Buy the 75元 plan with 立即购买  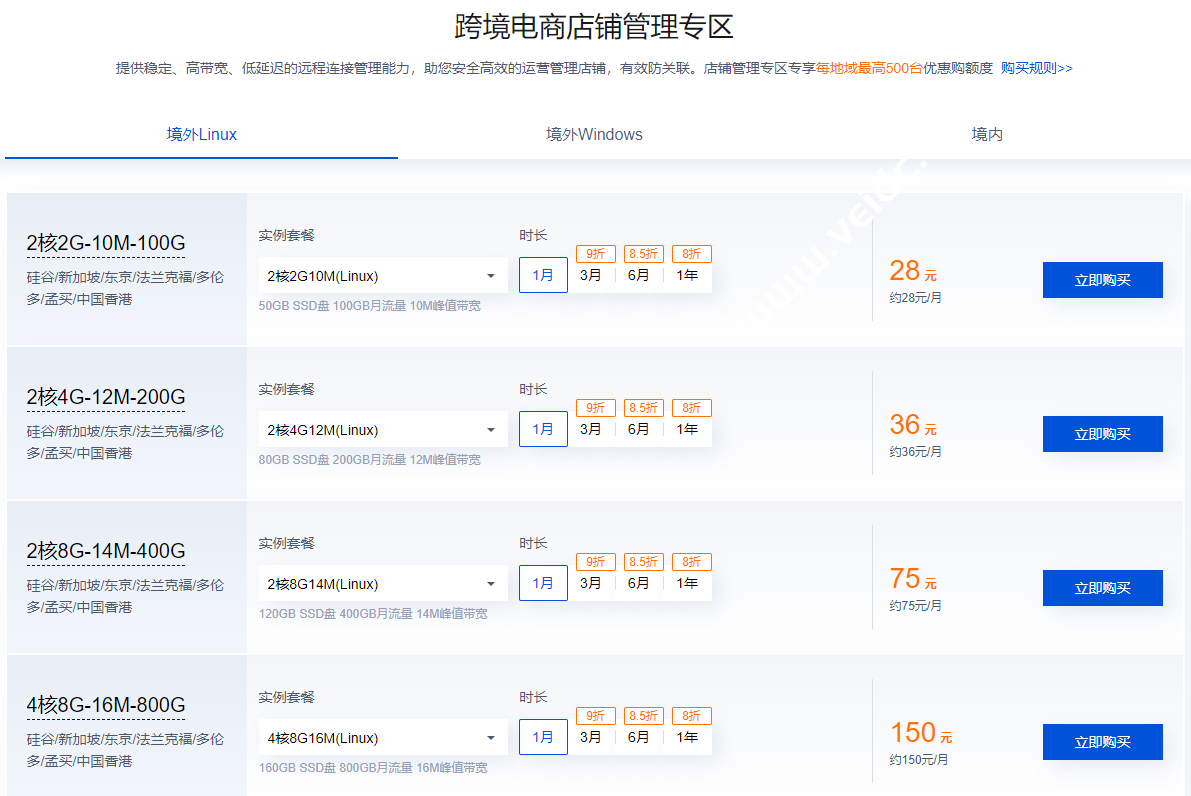point(1102,588)
